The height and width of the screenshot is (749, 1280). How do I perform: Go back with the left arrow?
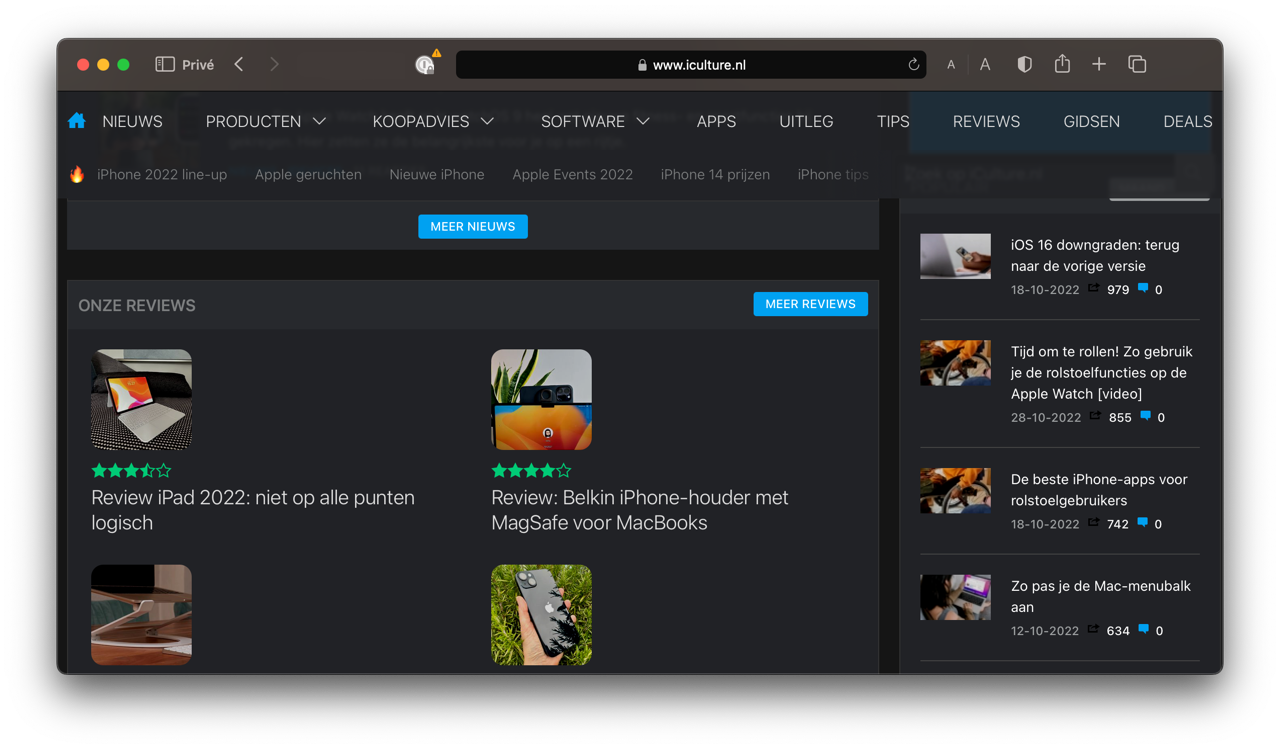pyautogui.click(x=239, y=64)
